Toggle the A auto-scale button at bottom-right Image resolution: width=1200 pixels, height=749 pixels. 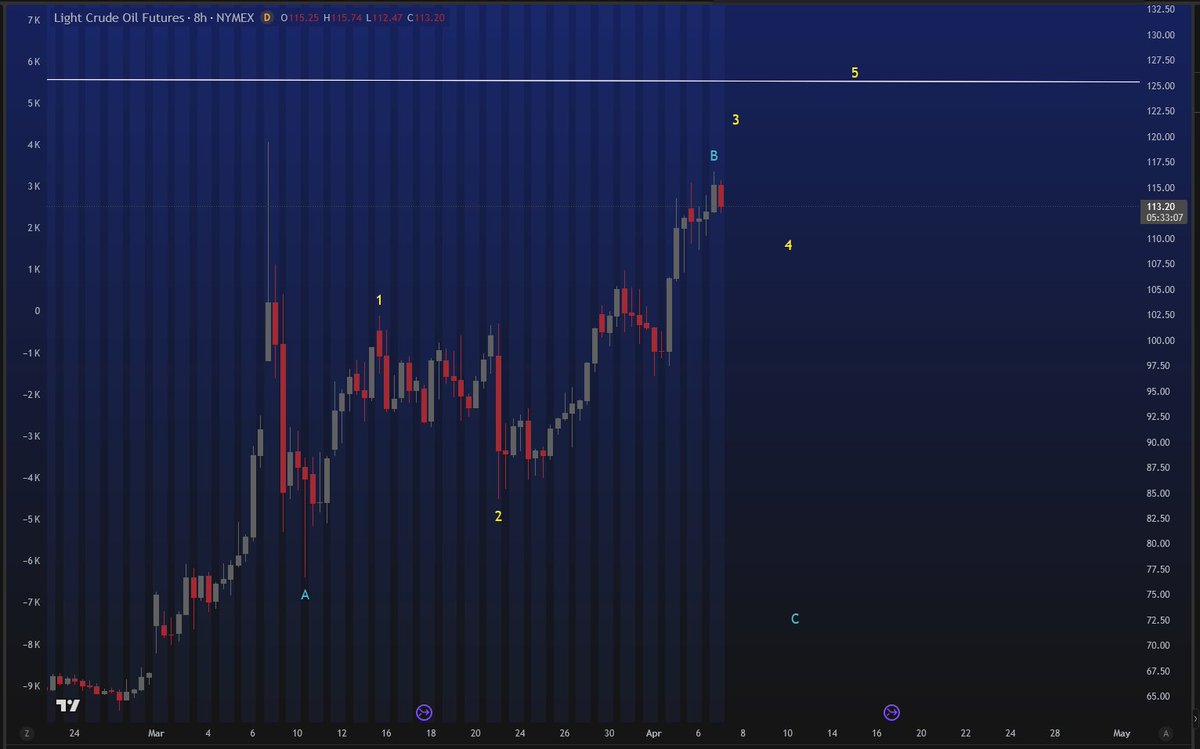pyautogui.click(x=1165, y=733)
